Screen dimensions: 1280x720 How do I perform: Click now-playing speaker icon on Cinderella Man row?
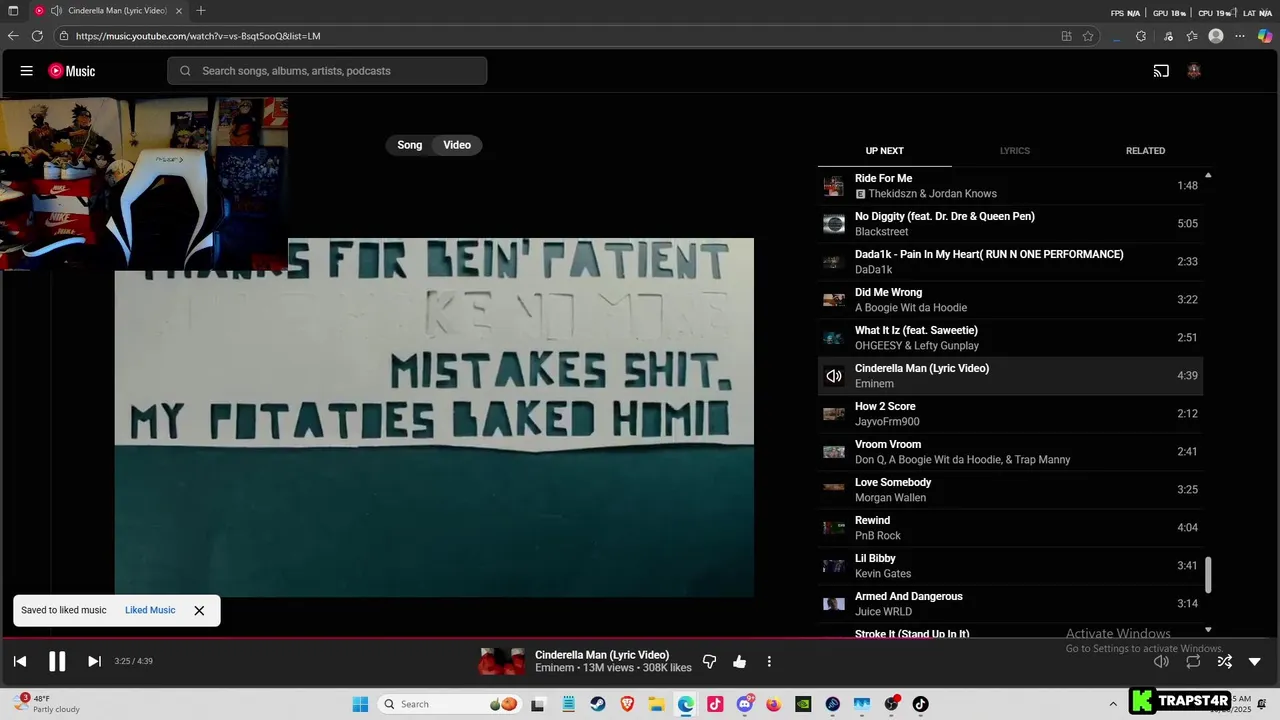(x=834, y=376)
